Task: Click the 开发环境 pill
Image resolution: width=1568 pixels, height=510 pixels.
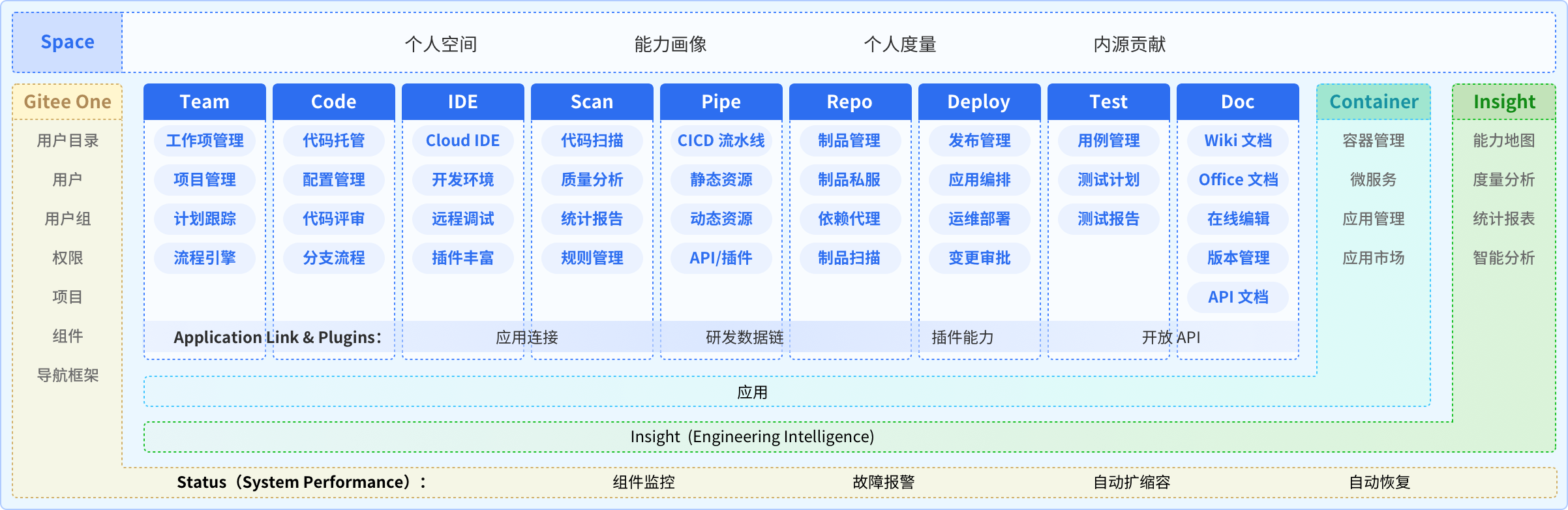Action: (x=463, y=180)
